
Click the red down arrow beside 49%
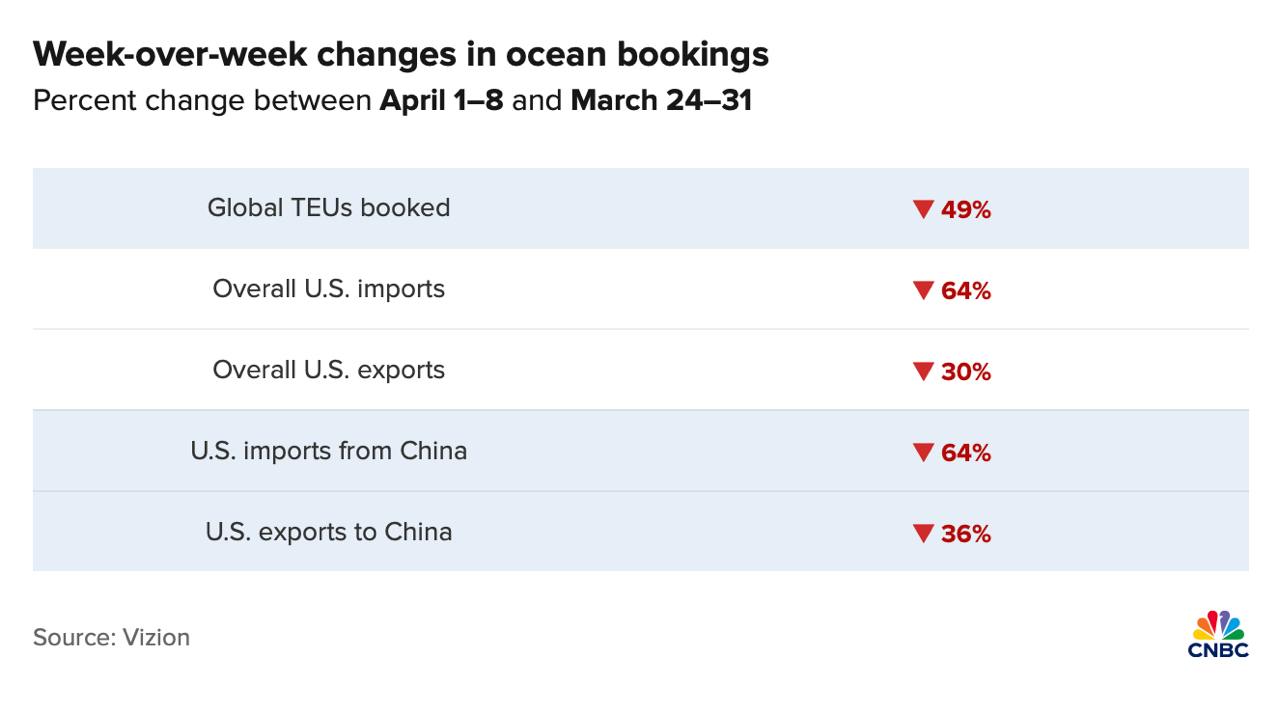click(922, 209)
